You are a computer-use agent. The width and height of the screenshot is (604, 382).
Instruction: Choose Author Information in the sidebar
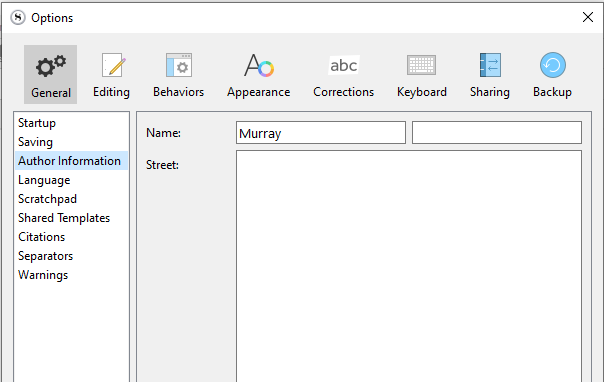click(71, 161)
